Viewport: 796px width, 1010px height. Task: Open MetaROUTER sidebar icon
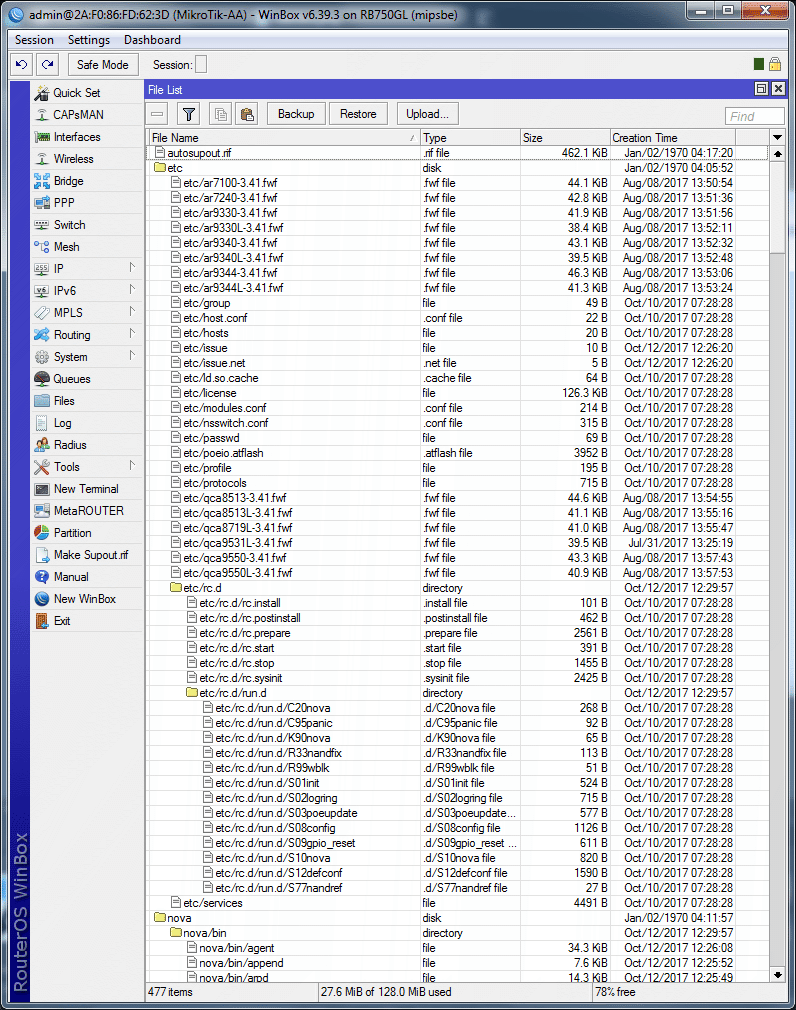pos(42,511)
